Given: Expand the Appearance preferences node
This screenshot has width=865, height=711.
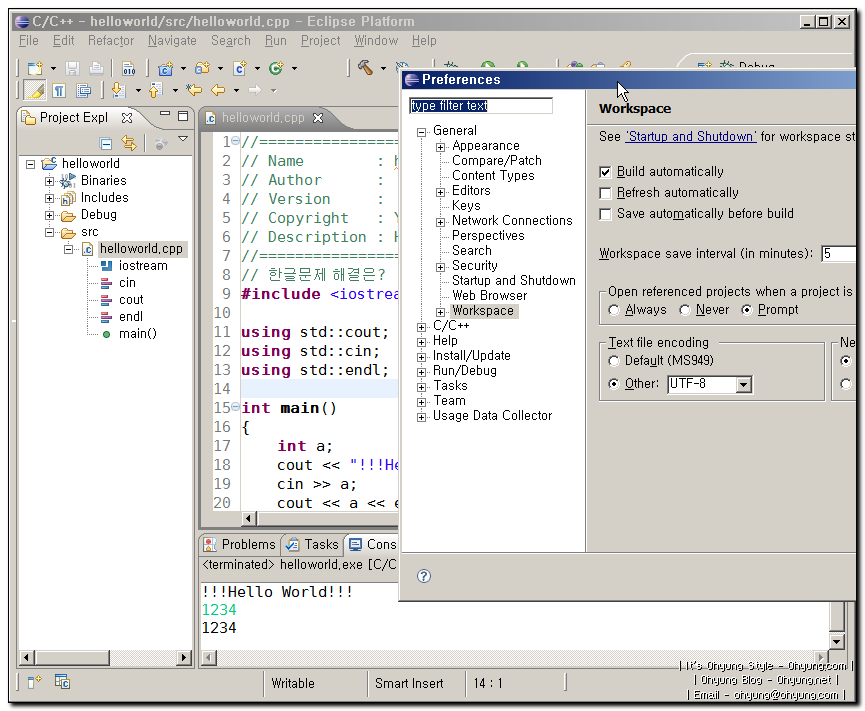Looking at the screenshot, I should pos(440,147).
